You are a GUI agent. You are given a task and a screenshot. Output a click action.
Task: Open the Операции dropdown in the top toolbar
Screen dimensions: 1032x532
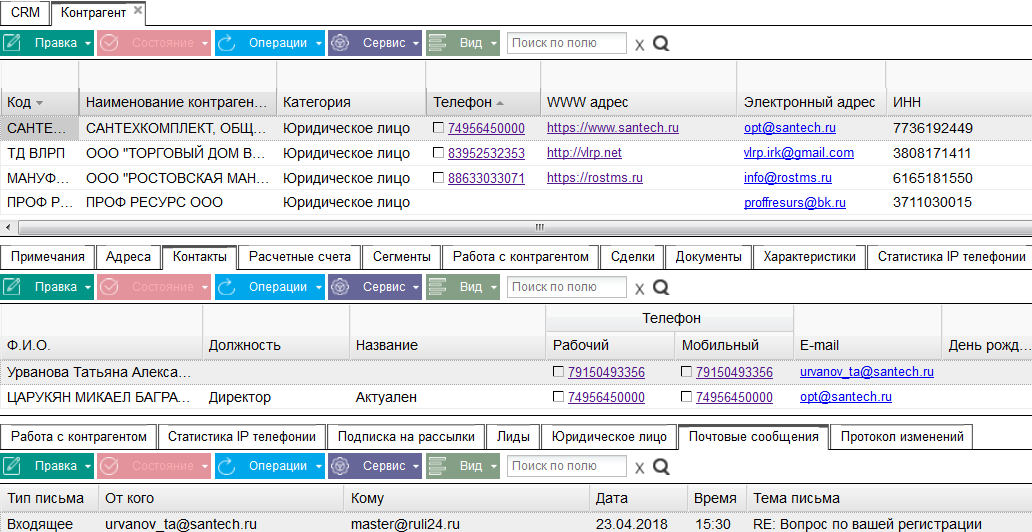pyautogui.click(x=318, y=44)
